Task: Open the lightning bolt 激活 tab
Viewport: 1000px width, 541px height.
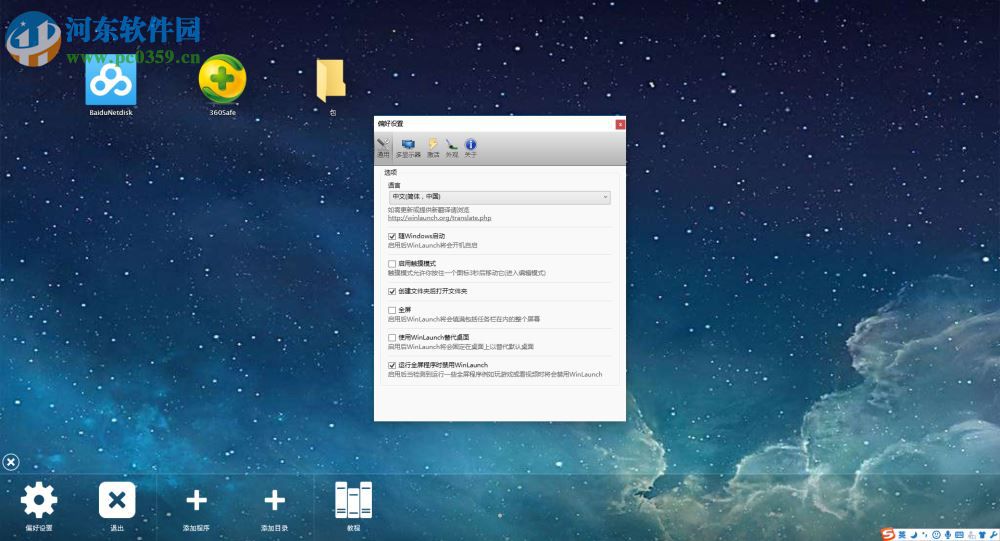Action: click(x=433, y=148)
